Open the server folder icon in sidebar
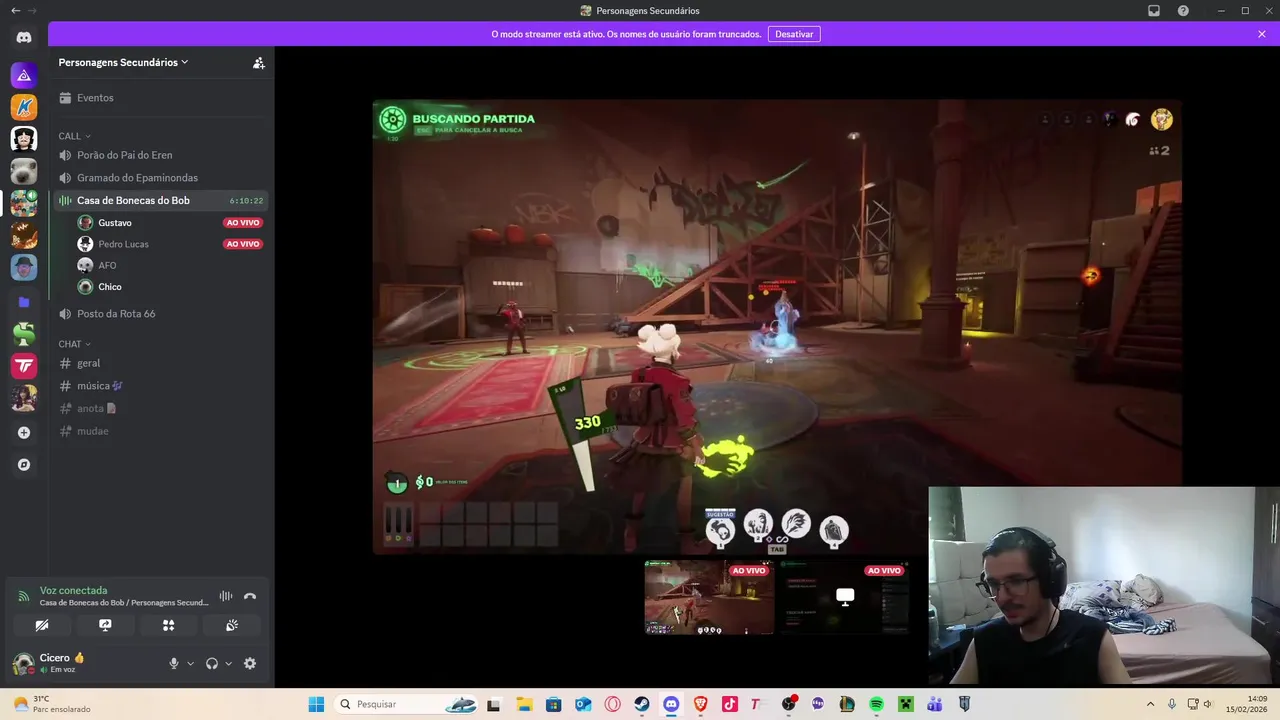1280x720 pixels. pos(24,302)
